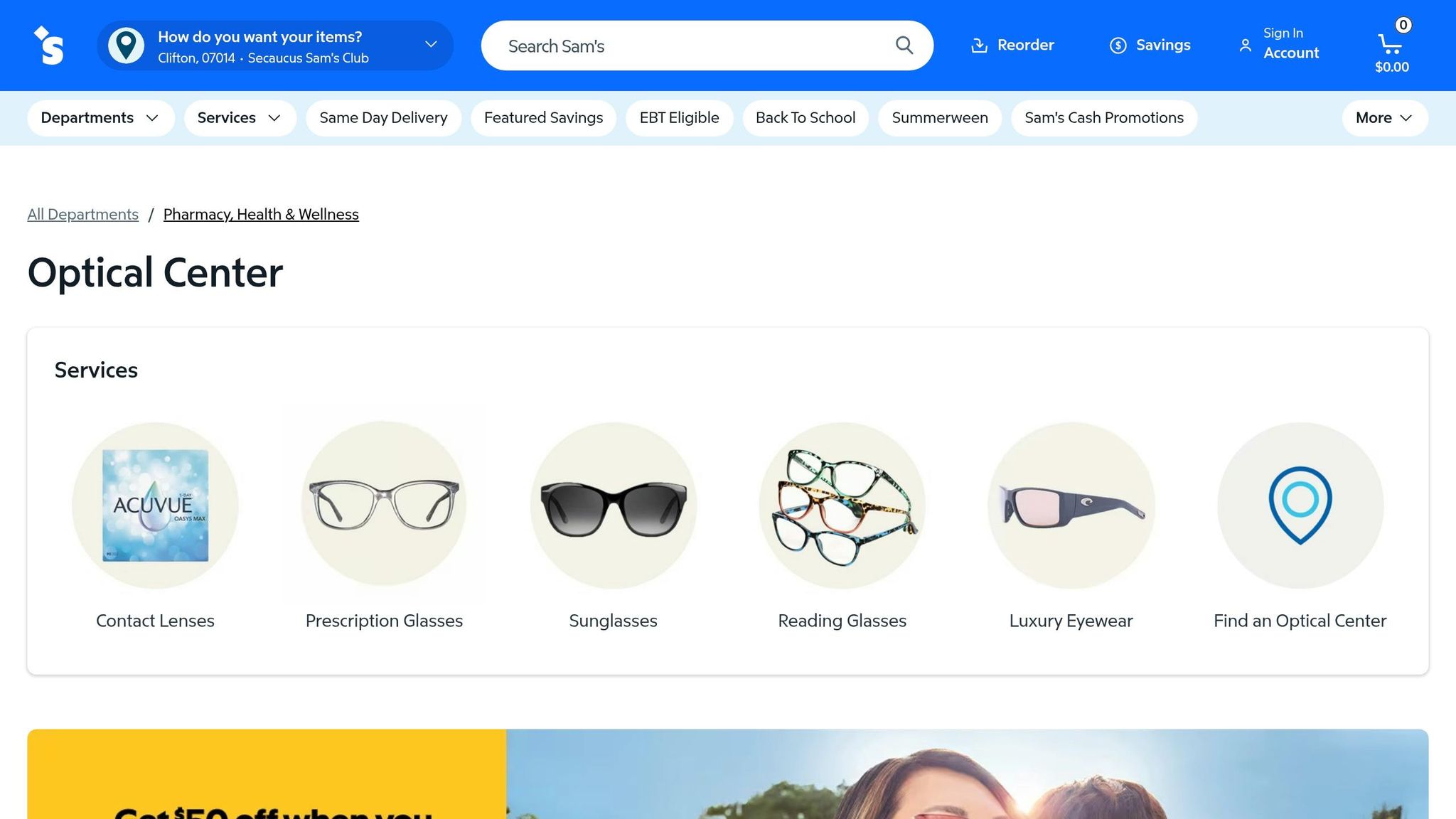Click the location pin icon
Image resolution: width=1456 pixels, height=819 pixels.
pos(126,45)
